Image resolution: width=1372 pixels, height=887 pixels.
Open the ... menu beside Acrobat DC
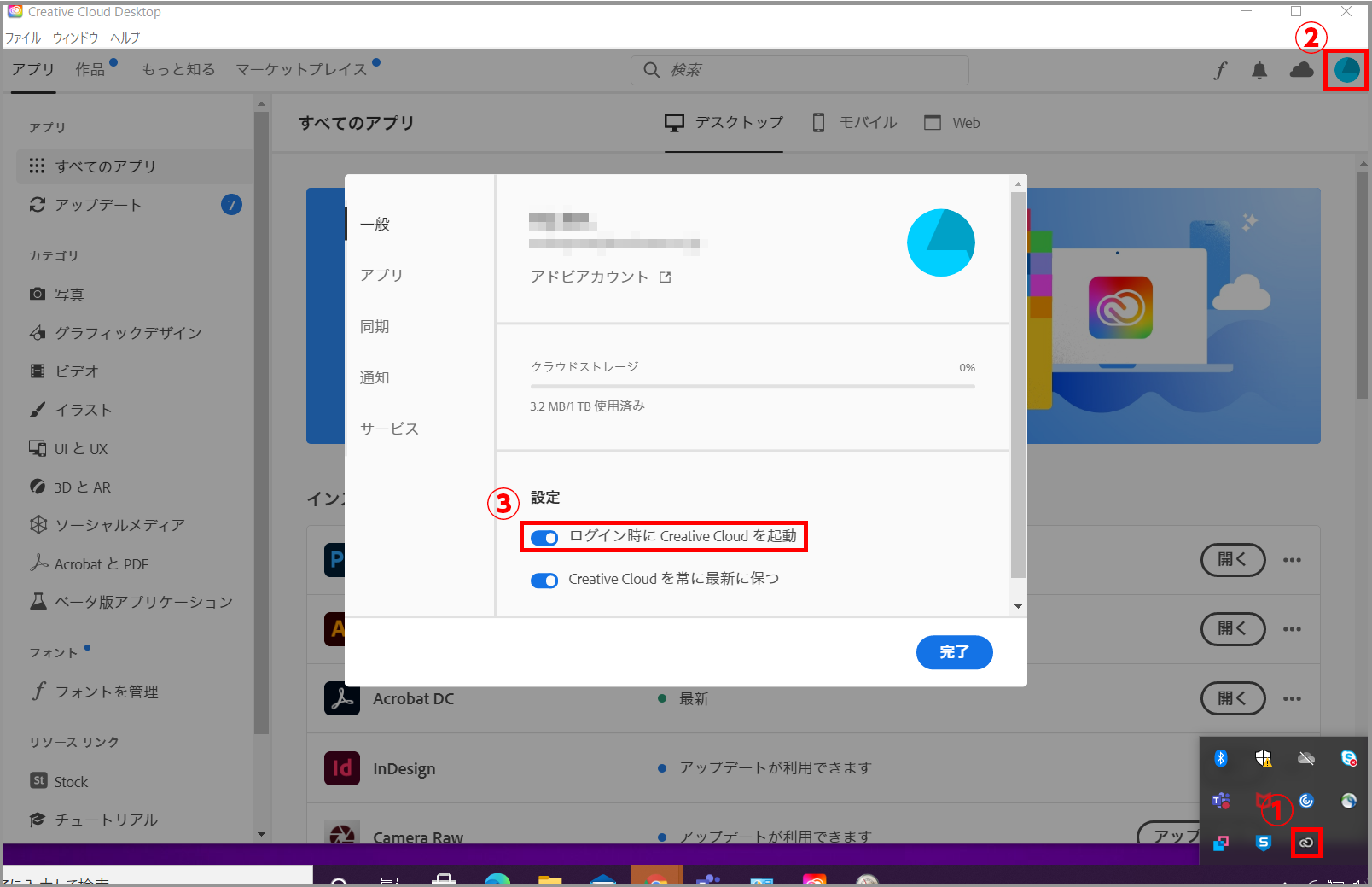(x=1292, y=698)
